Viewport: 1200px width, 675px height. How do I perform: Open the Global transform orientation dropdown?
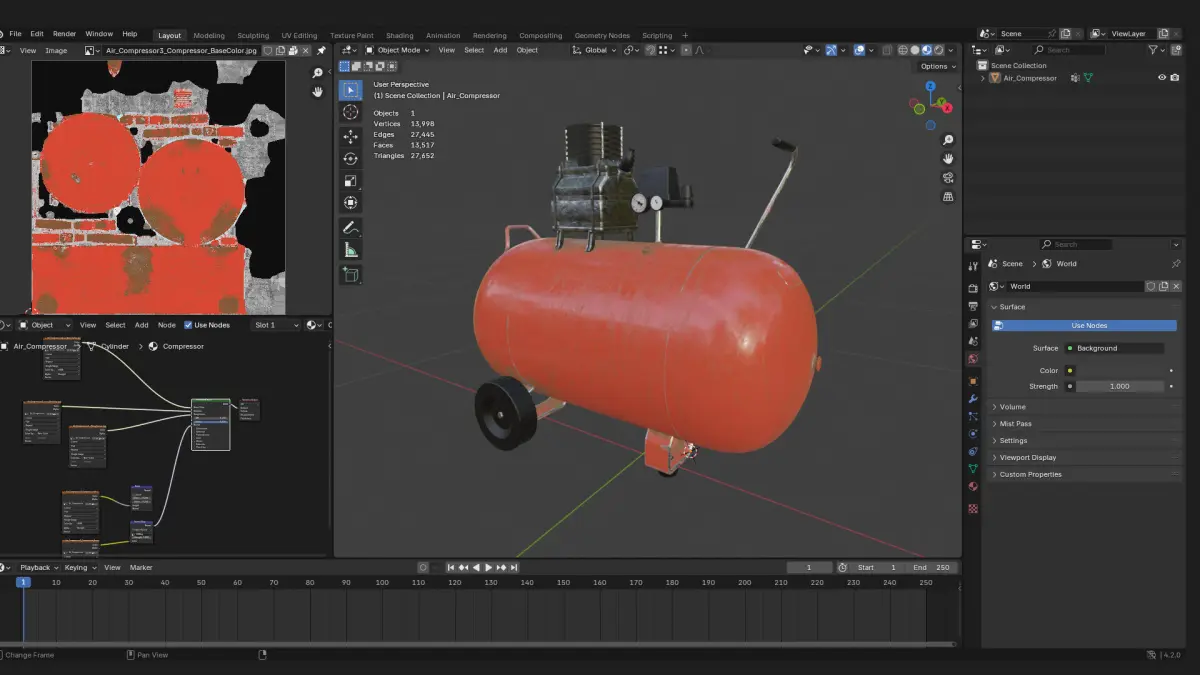(x=595, y=50)
